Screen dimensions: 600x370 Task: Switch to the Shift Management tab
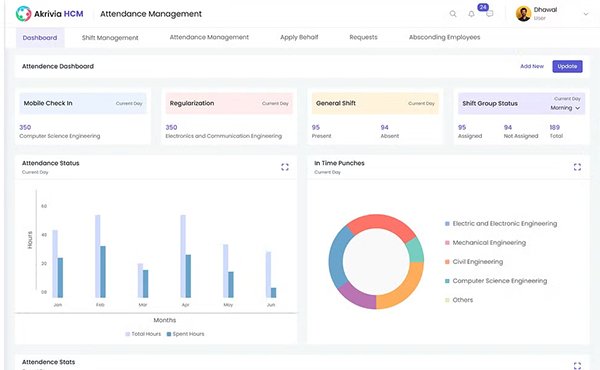[110, 37]
